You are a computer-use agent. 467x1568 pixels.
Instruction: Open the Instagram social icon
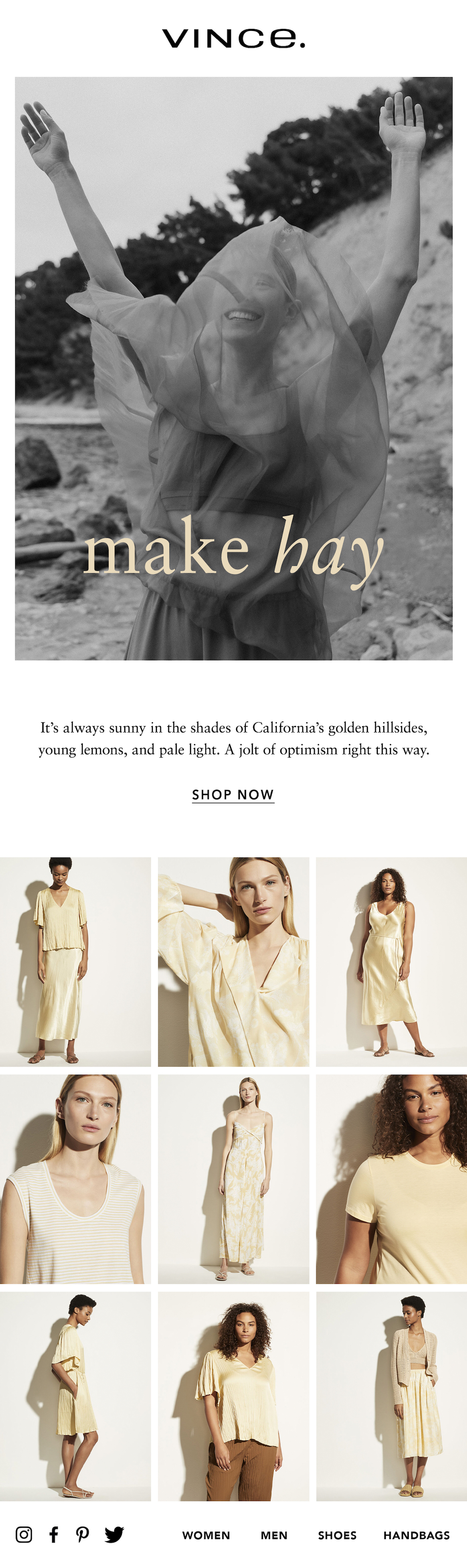point(24,1534)
